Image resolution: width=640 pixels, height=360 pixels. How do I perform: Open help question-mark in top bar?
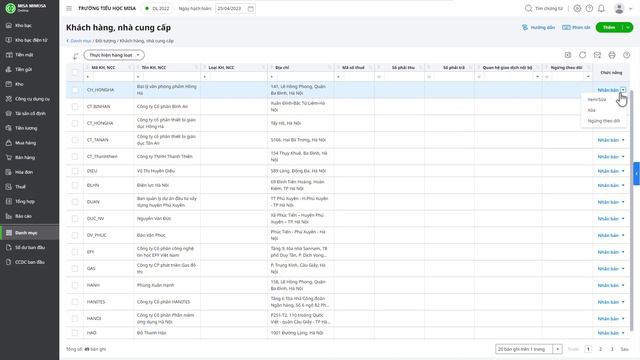[x=589, y=8]
